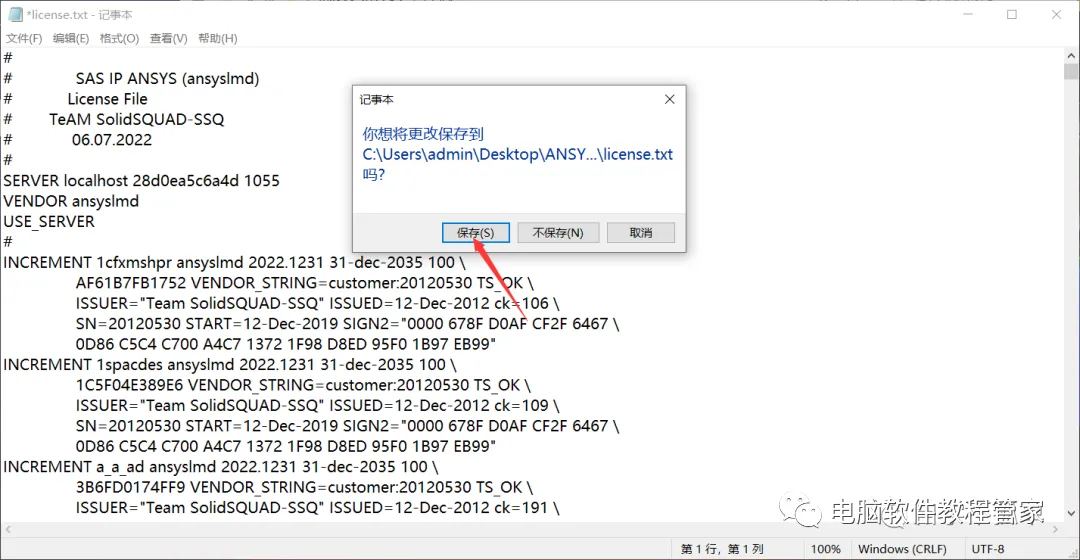
Task: Click the "第 1 行, 第 1 列" status entry
Action: 722,549
